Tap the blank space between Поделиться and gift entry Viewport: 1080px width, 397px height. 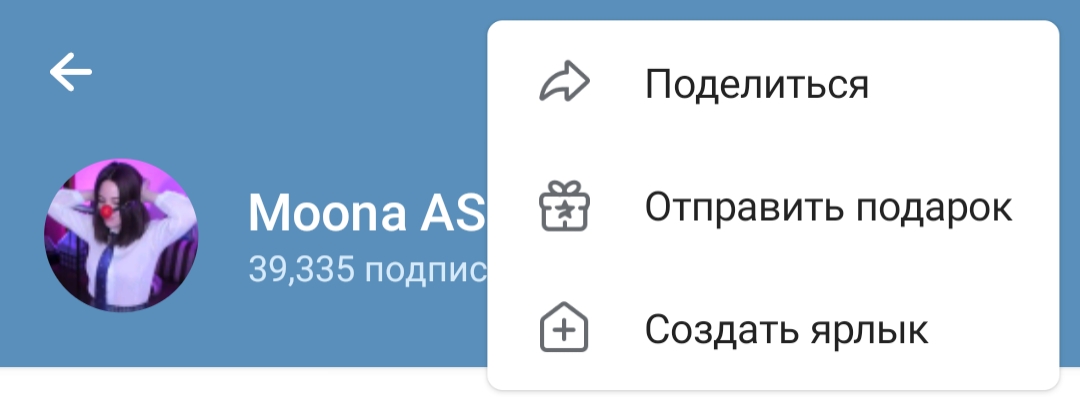coord(773,145)
